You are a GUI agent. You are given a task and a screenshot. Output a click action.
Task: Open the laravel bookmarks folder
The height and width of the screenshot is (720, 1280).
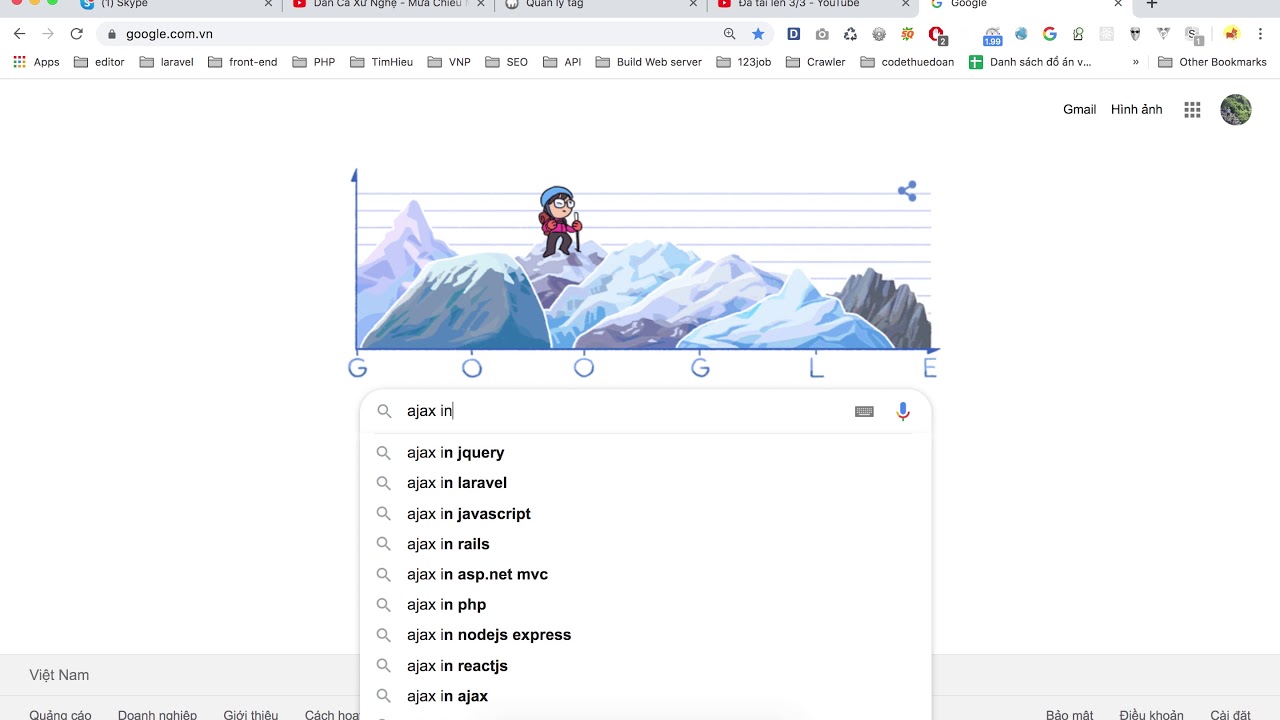pos(167,62)
